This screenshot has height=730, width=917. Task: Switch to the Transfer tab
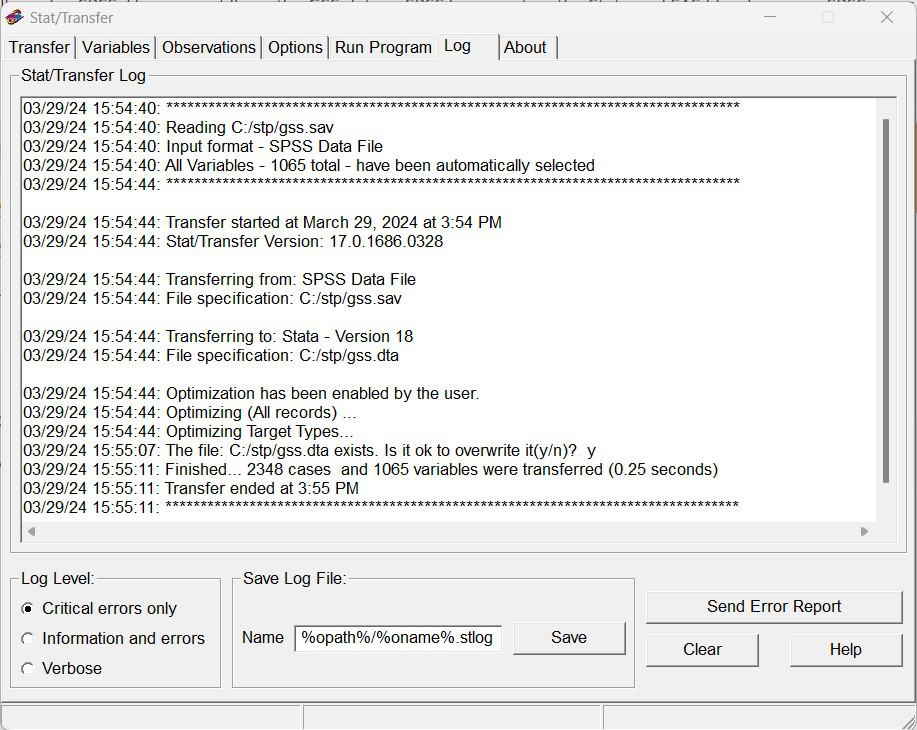click(39, 47)
